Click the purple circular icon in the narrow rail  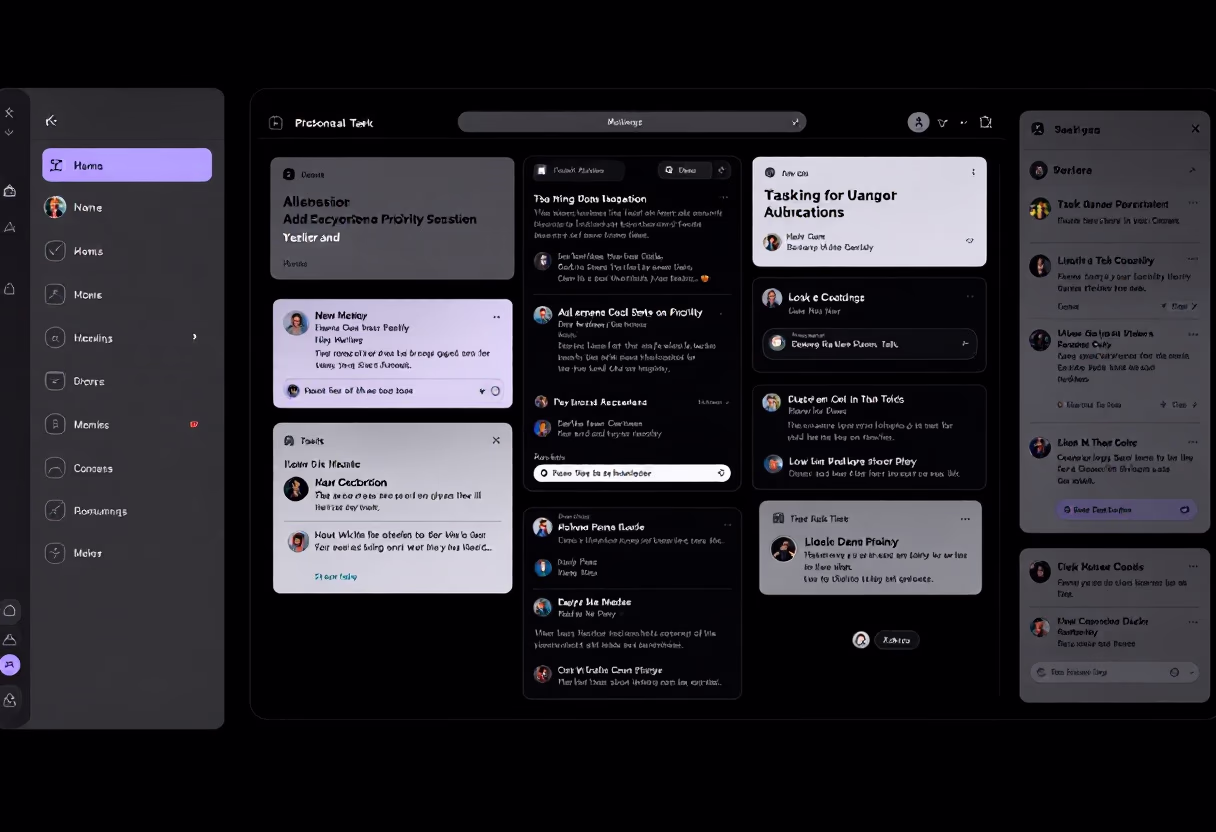coord(10,665)
